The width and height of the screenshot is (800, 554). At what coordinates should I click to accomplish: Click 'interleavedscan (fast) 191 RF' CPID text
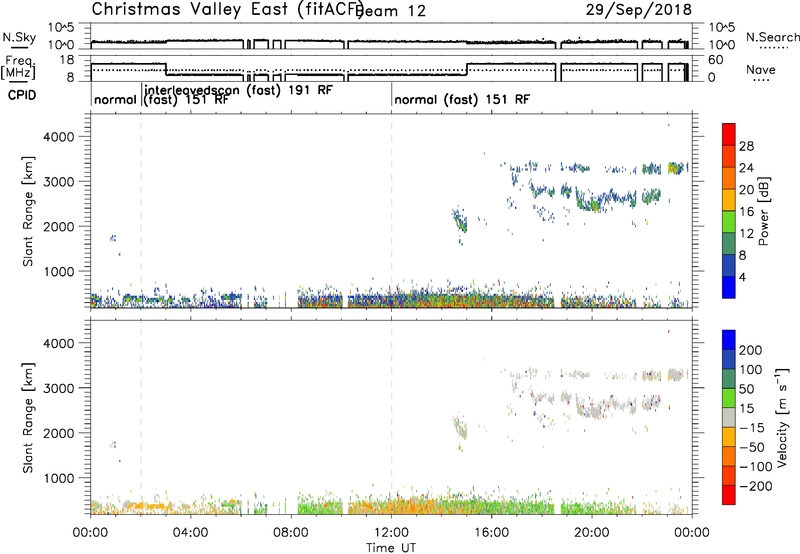(238, 90)
